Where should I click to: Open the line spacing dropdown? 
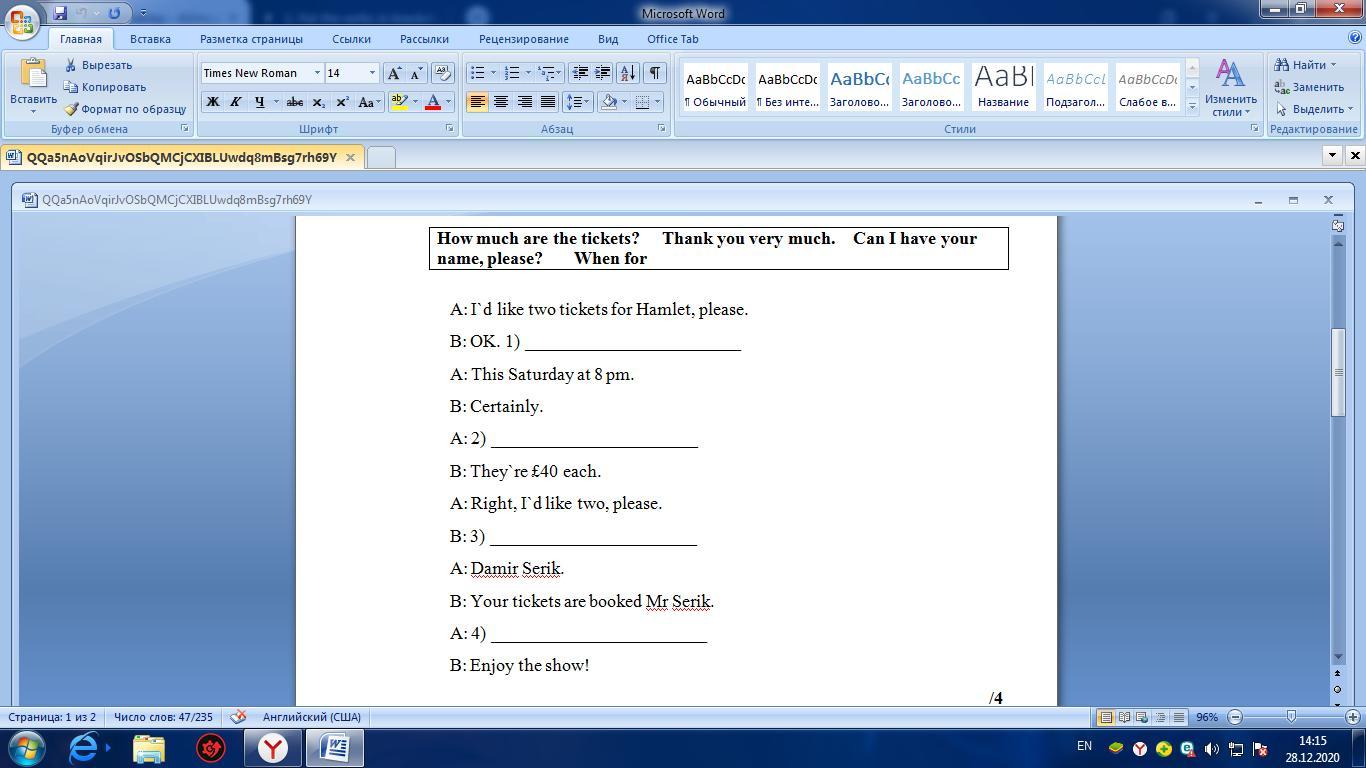point(577,102)
